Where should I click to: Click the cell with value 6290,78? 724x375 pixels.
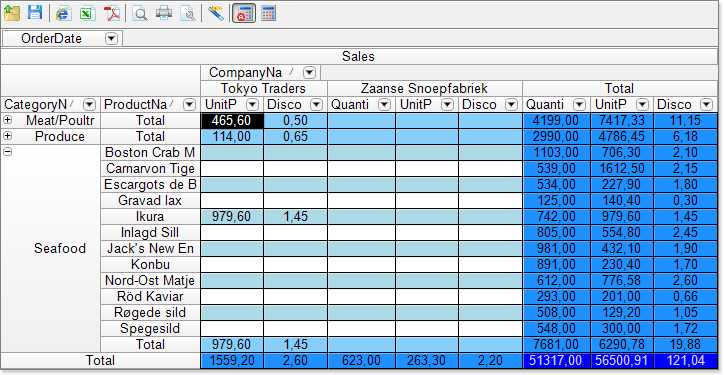(x=621, y=345)
